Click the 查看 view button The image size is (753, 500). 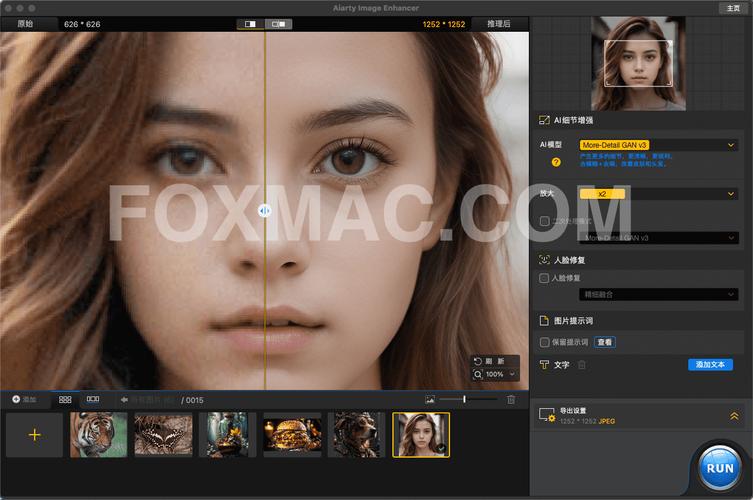pos(605,342)
